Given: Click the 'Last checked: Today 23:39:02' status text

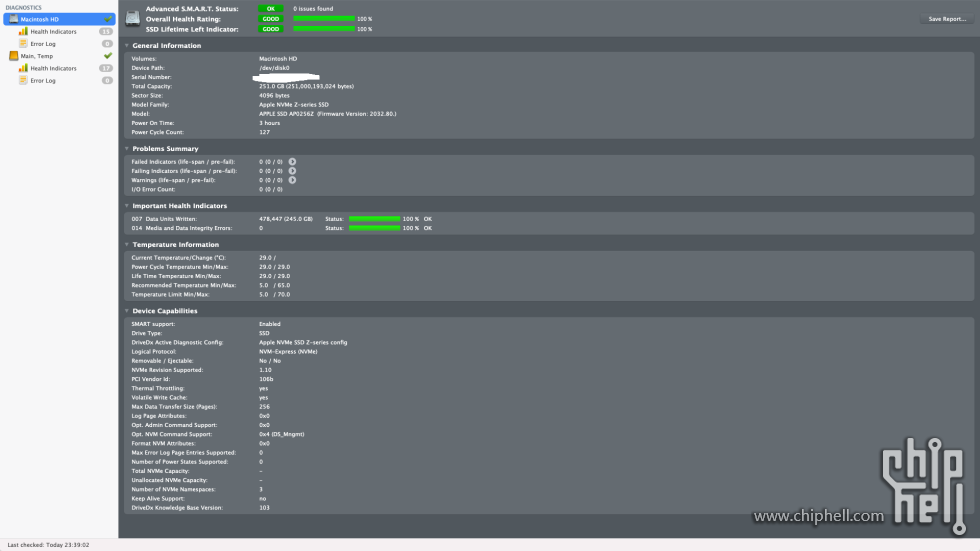Looking at the screenshot, I should tap(48, 545).
